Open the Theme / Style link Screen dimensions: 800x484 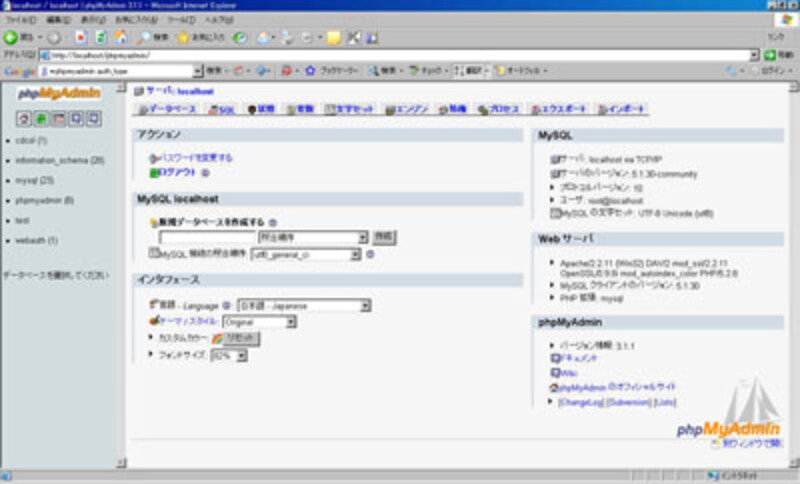(x=188, y=322)
